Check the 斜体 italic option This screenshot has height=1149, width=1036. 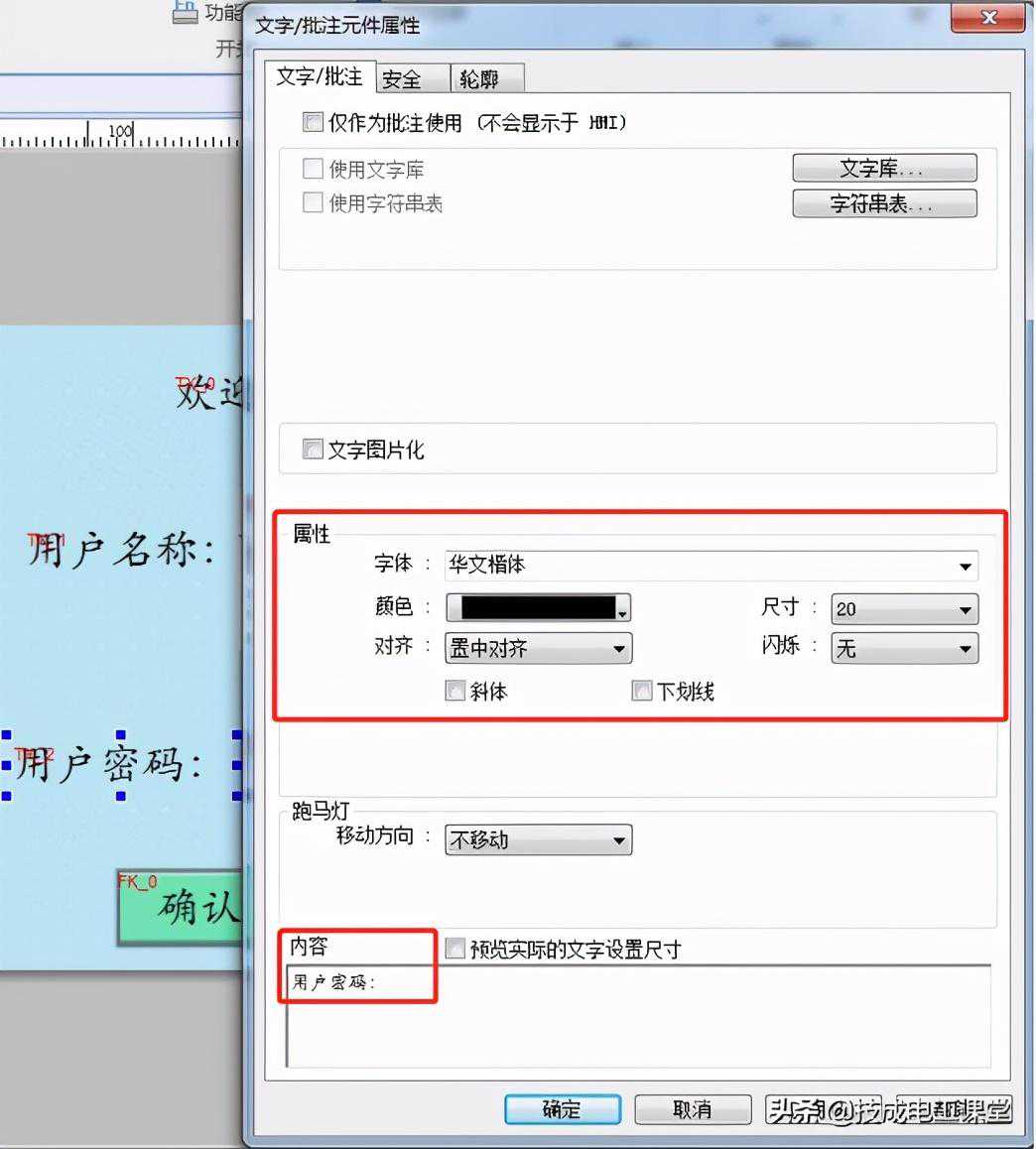point(455,692)
